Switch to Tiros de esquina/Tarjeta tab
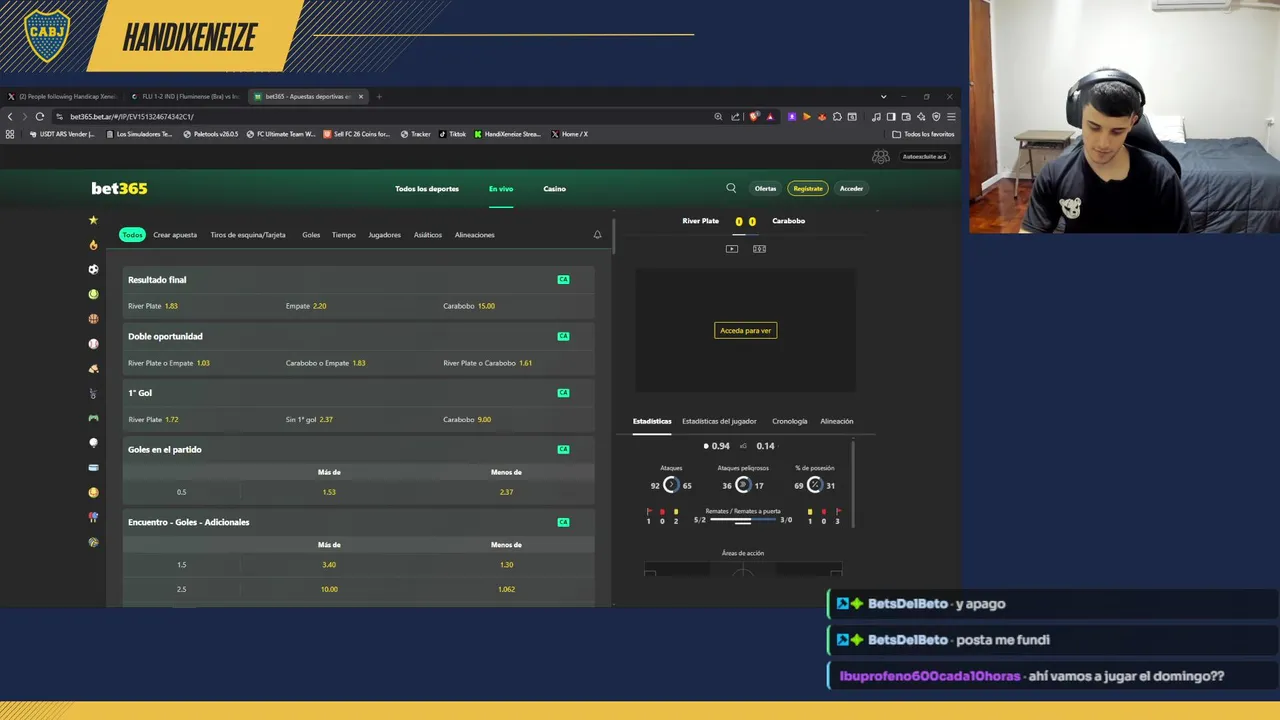Image resolution: width=1280 pixels, height=720 pixels. [248, 235]
